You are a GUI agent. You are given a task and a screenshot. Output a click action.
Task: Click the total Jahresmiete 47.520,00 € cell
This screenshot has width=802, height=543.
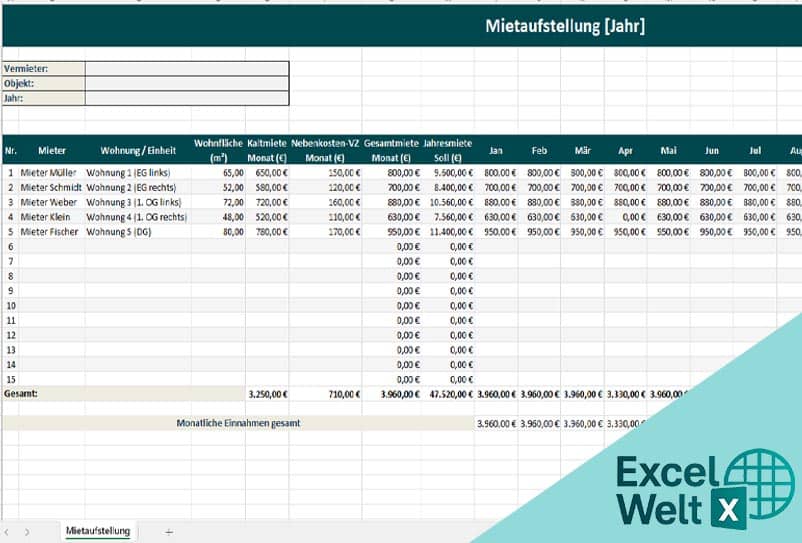447,394
